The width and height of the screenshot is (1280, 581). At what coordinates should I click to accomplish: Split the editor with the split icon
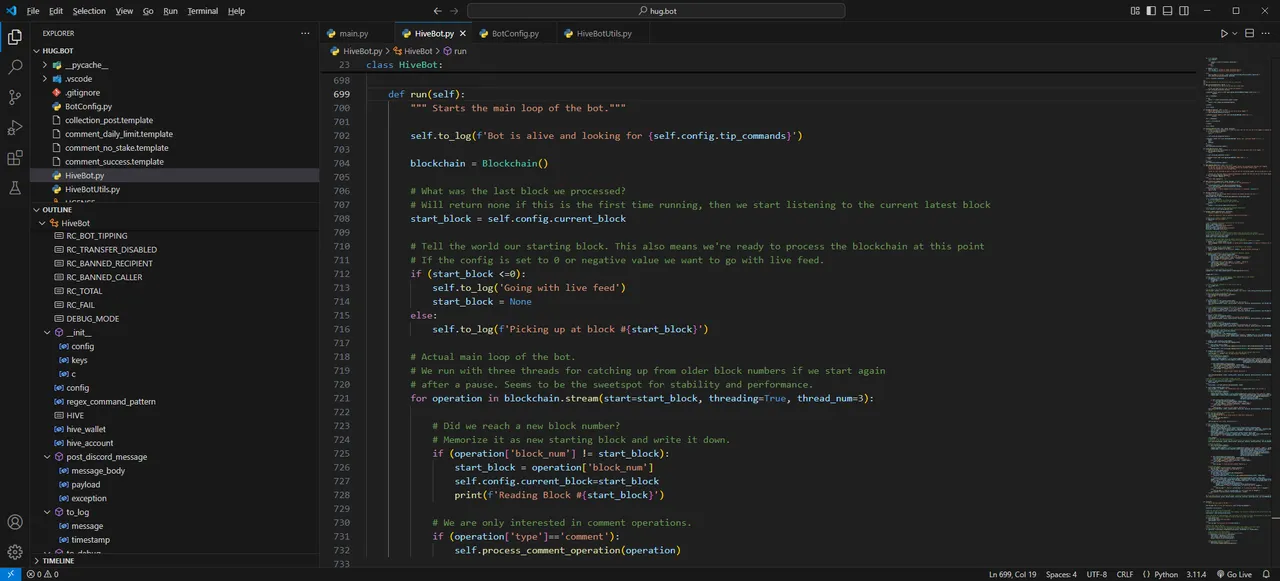pos(1251,33)
